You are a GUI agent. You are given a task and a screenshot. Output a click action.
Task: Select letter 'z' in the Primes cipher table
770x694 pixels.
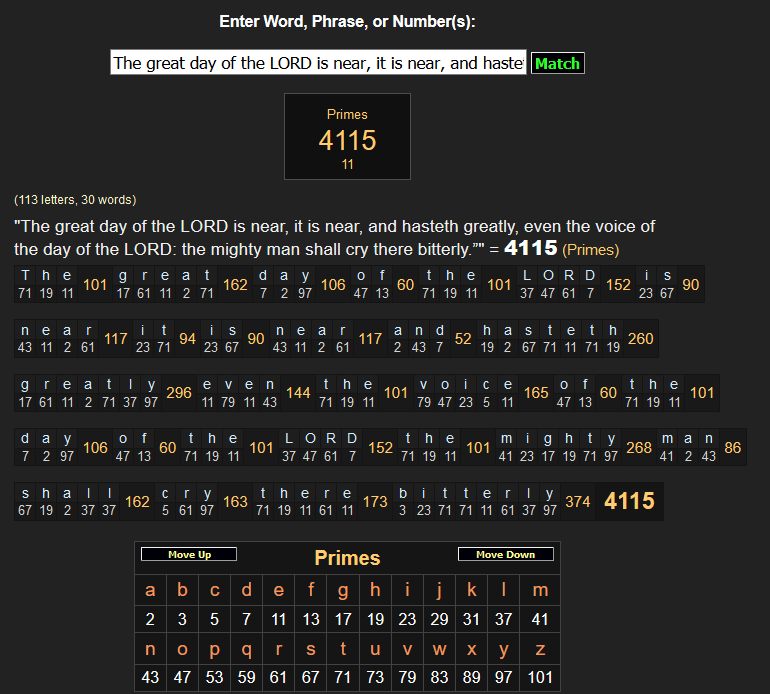pos(540,648)
